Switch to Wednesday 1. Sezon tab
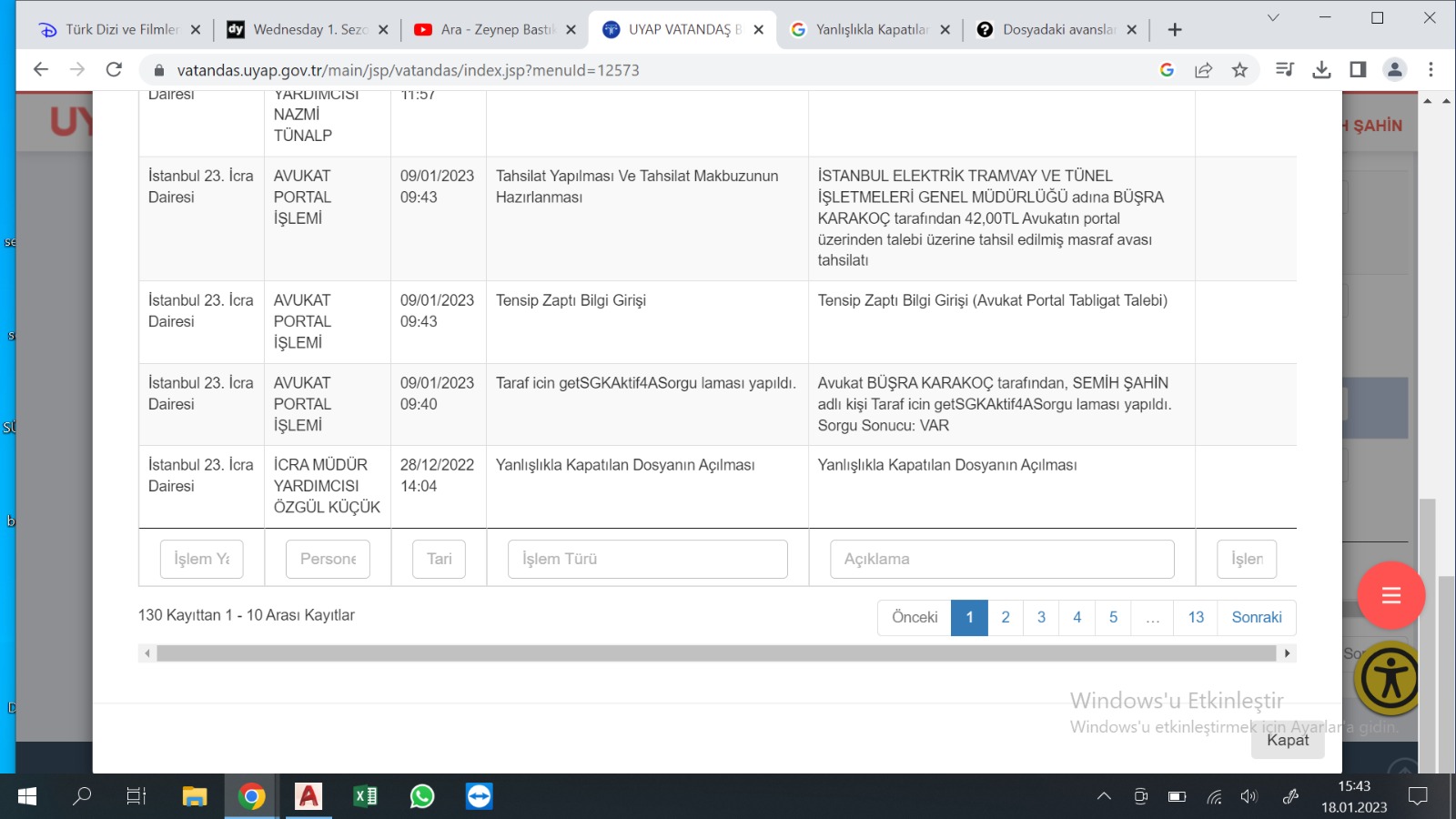 (307, 30)
